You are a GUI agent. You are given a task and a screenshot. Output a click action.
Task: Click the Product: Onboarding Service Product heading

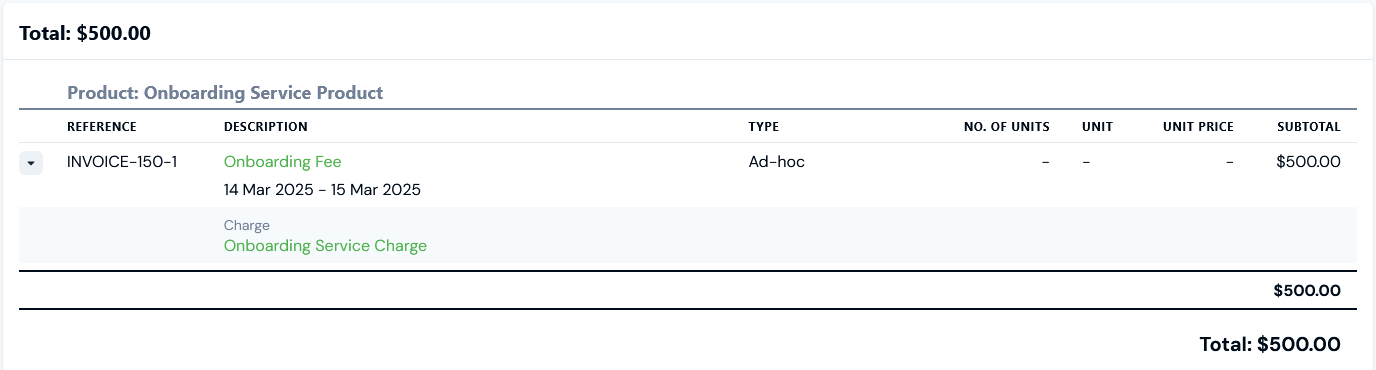pyautogui.click(x=225, y=93)
